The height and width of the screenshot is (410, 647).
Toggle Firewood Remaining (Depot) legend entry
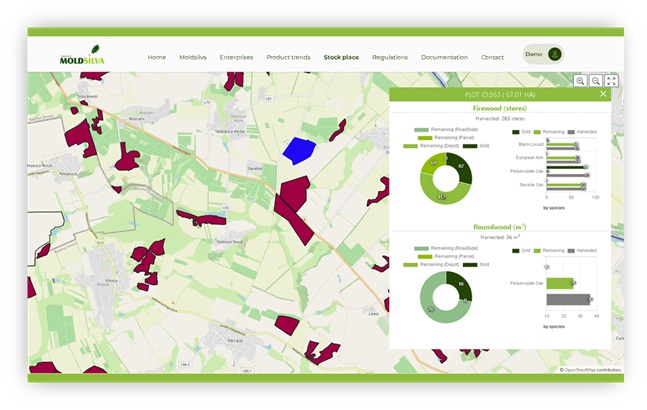tap(431, 146)
